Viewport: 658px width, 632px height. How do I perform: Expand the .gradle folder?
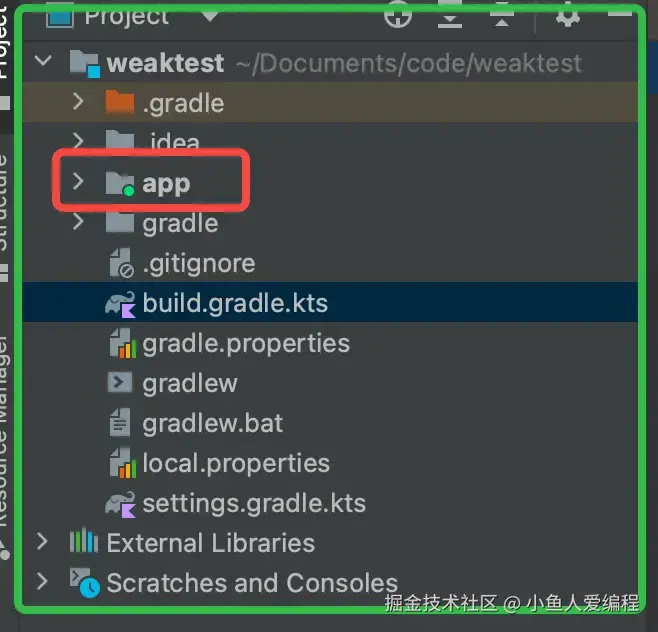pyautogui.click(x=79, y=102)
